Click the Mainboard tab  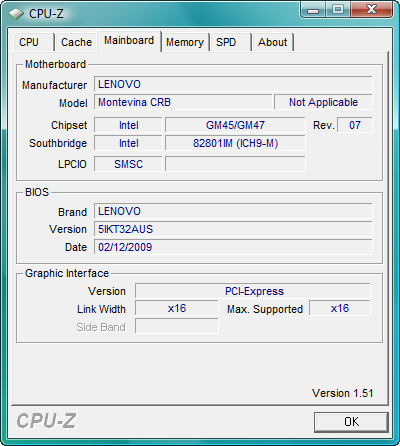coord(129,41)
